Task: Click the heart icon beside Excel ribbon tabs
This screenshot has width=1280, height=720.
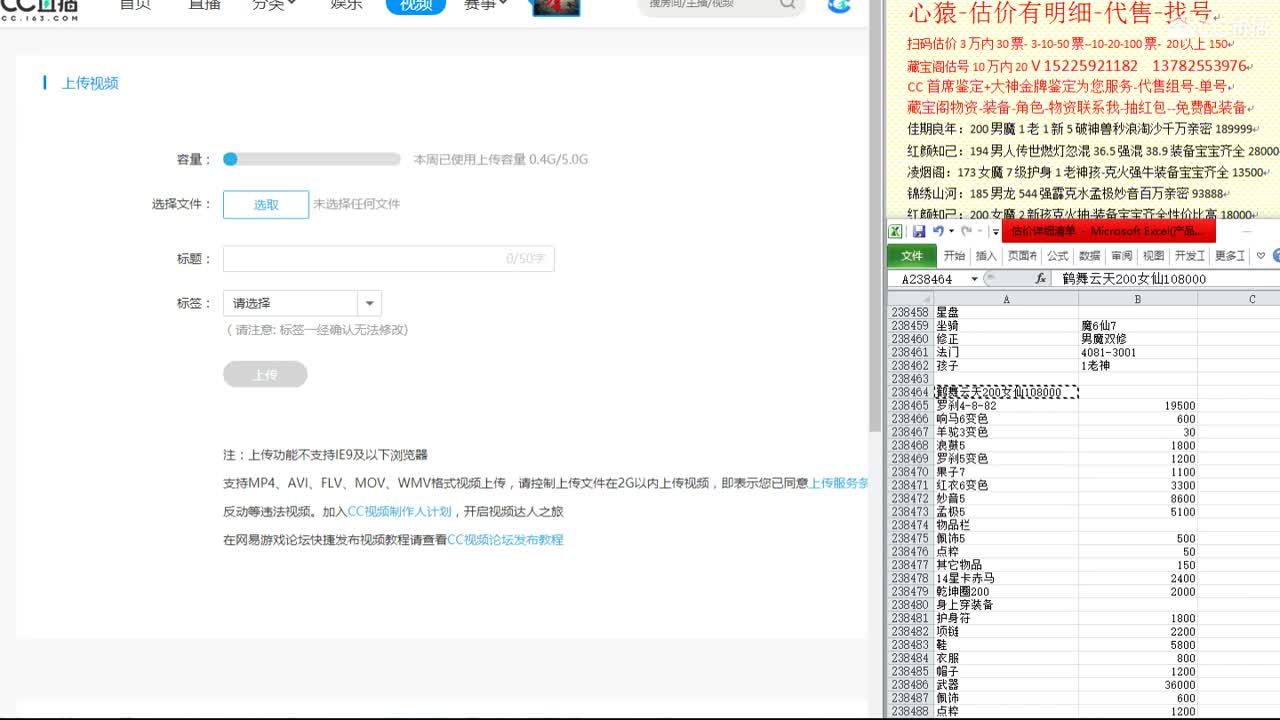Action: pos(1261,256)
